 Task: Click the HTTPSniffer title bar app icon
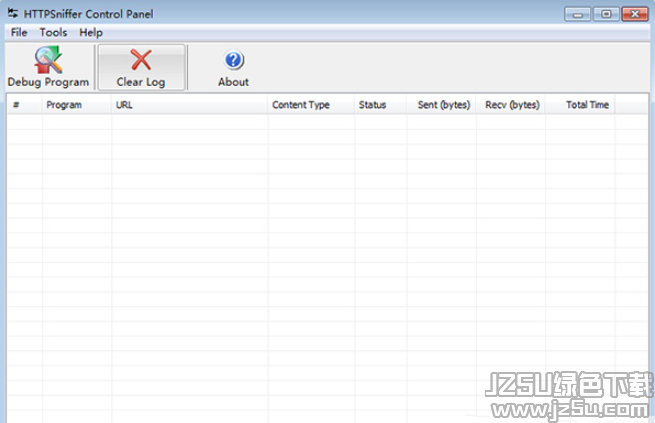click(x=13, y=13)
